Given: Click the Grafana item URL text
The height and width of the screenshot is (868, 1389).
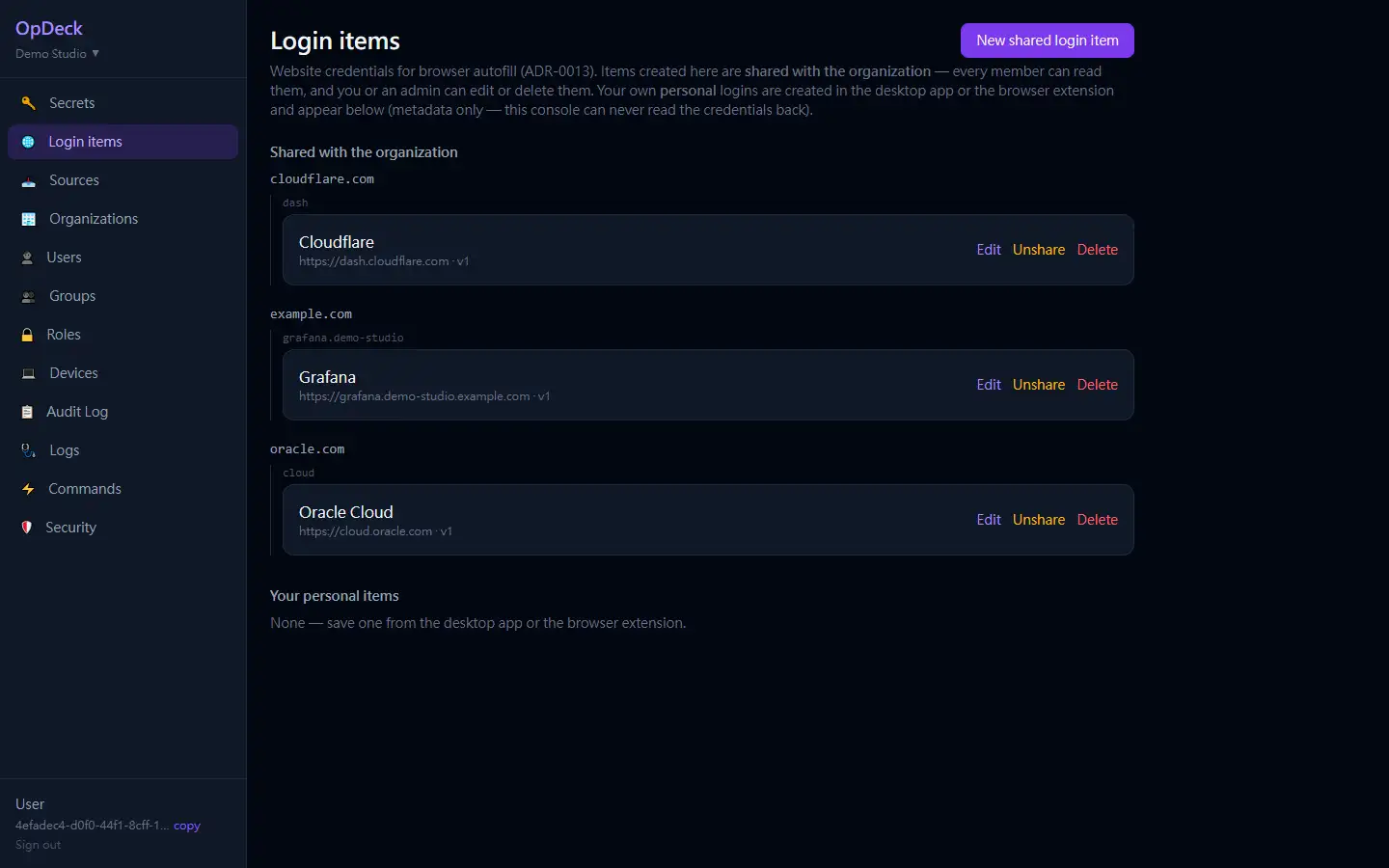Looking at the screenshot, I should 415,396.
